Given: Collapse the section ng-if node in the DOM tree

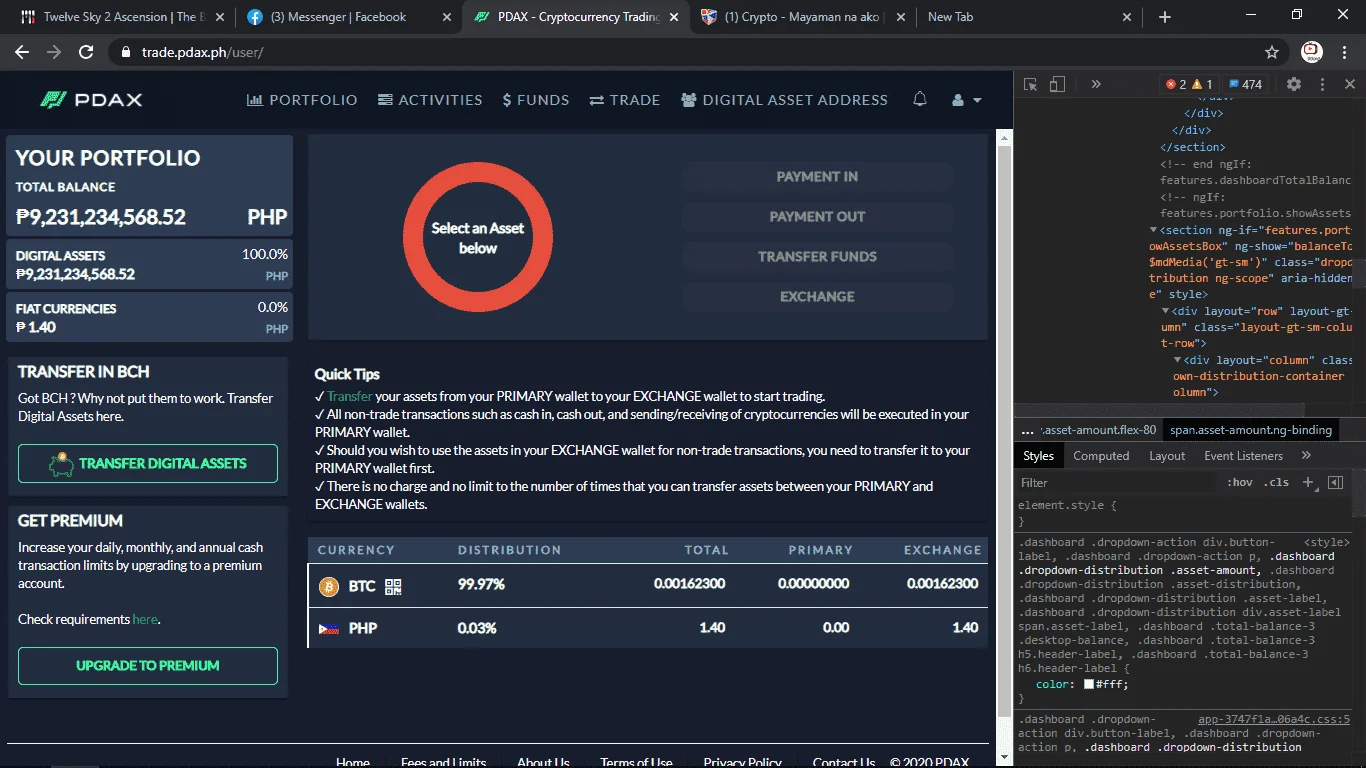Looking at the screenshot, I should point(1153,231).
